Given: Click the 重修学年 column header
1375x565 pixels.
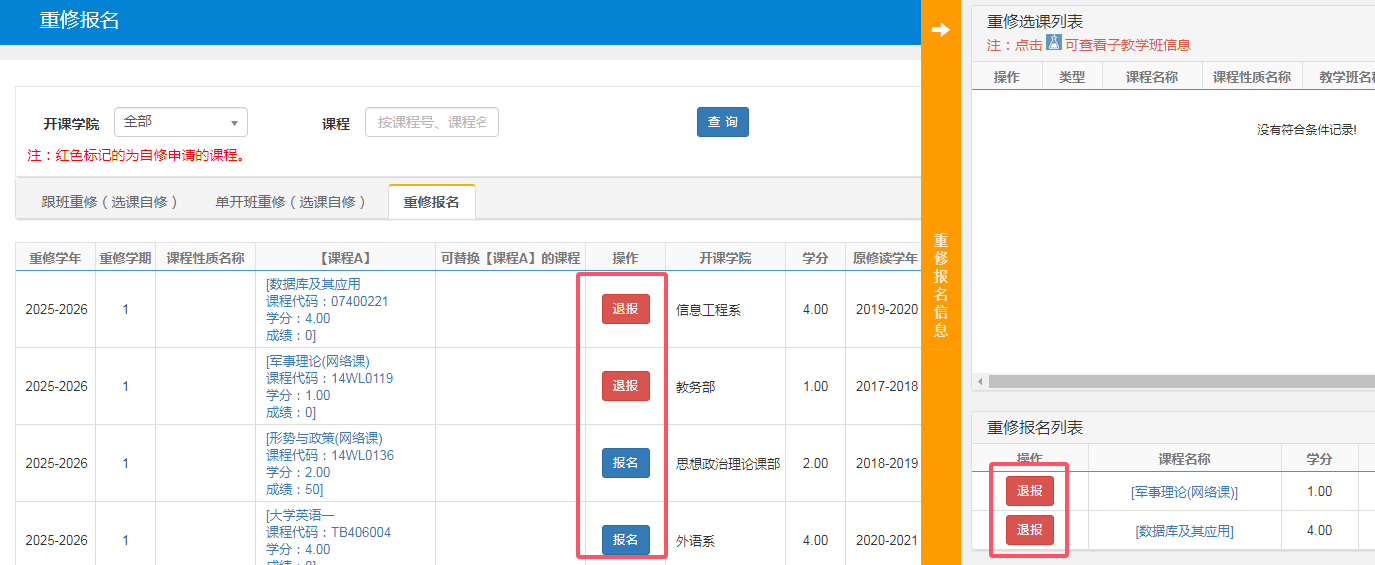Looking at the screenshot, I should pyautogui.click(x=56, y=258).
